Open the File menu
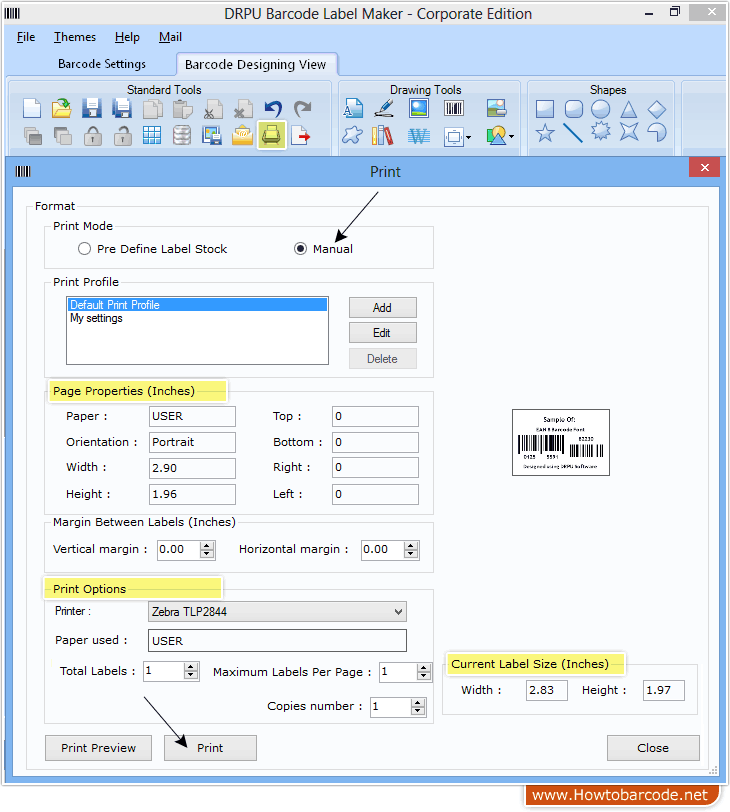 [26, 37]
